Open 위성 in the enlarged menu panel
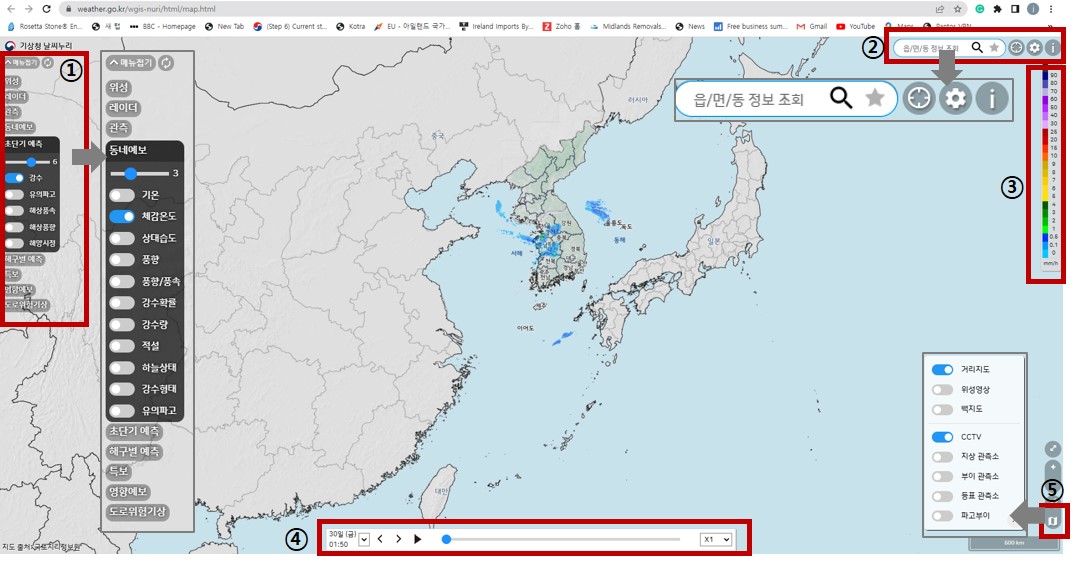Viewport: 1080px width, 567px height. click(x=118, y=87)
